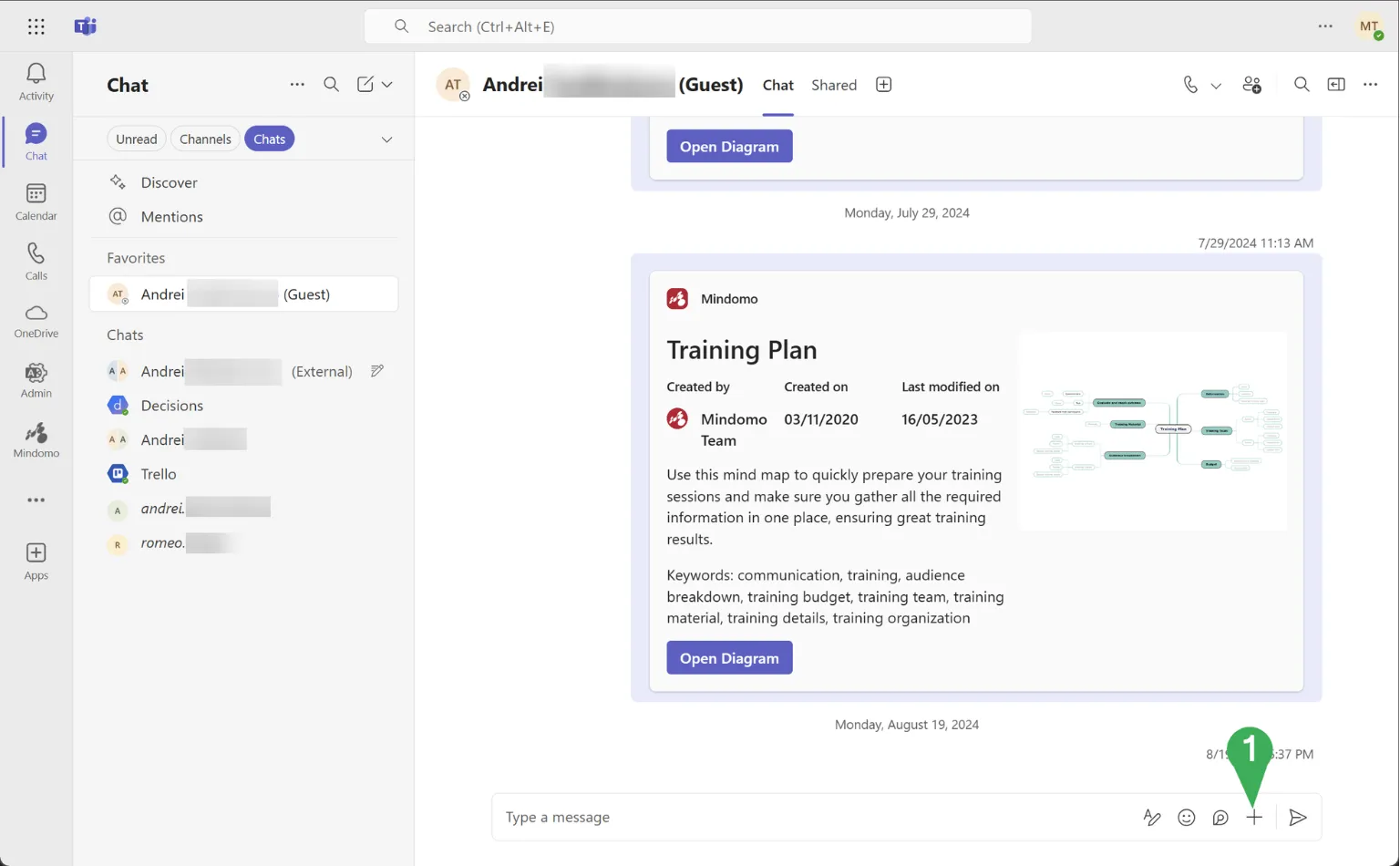
Task: Select the Decisions chat
Action: [x=171, y=406]
